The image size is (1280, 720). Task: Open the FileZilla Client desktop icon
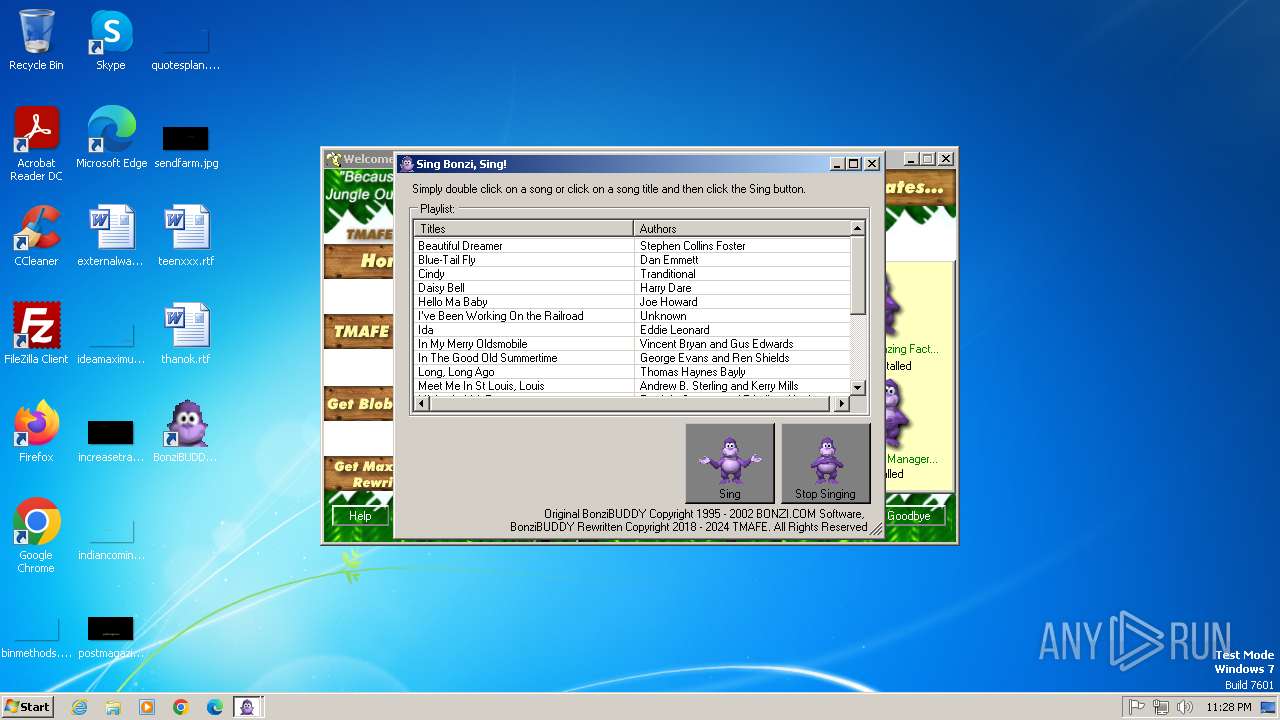36,334
